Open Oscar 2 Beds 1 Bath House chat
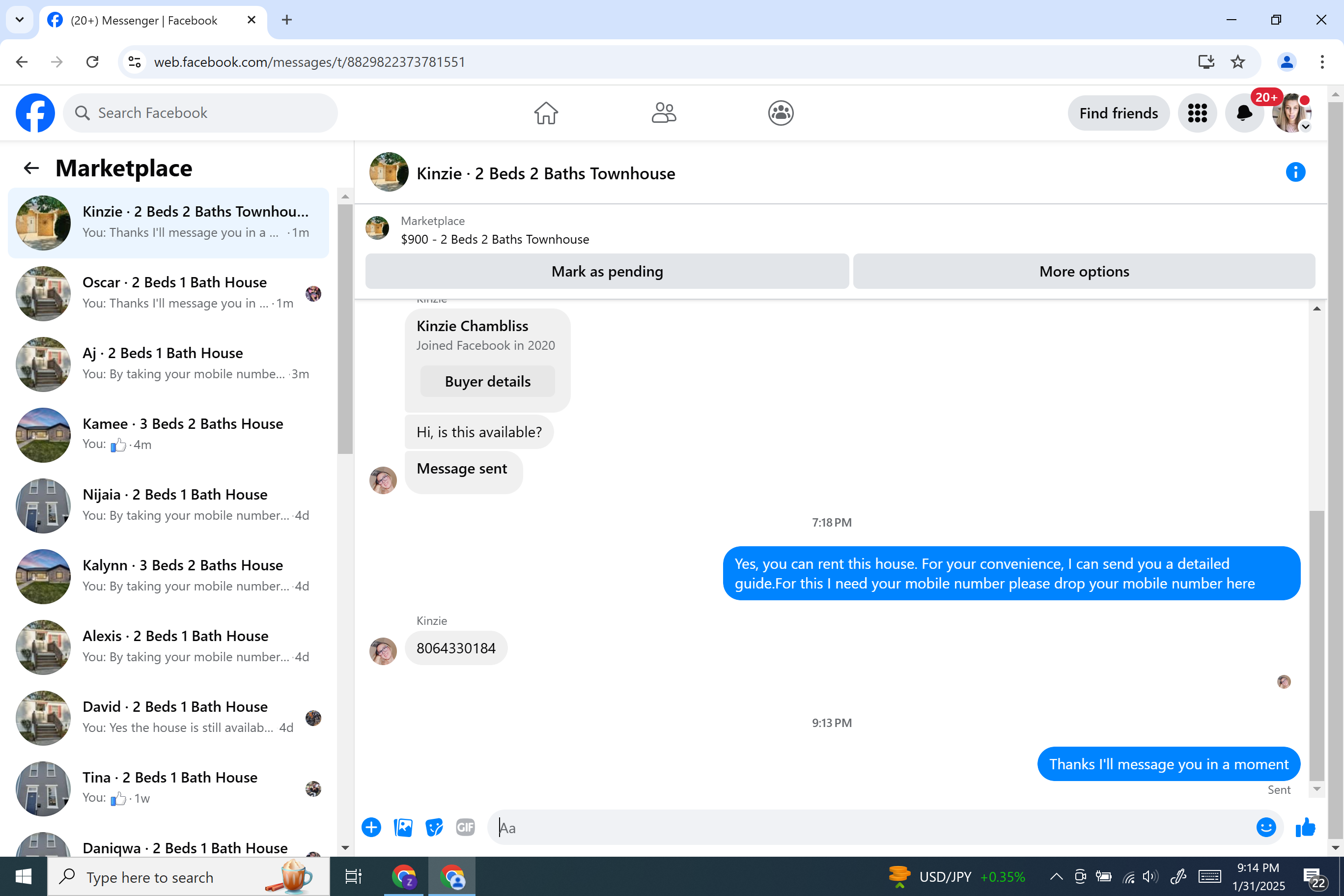Image resolution: width=1344 pixels, height=896 pixels. 168,294
